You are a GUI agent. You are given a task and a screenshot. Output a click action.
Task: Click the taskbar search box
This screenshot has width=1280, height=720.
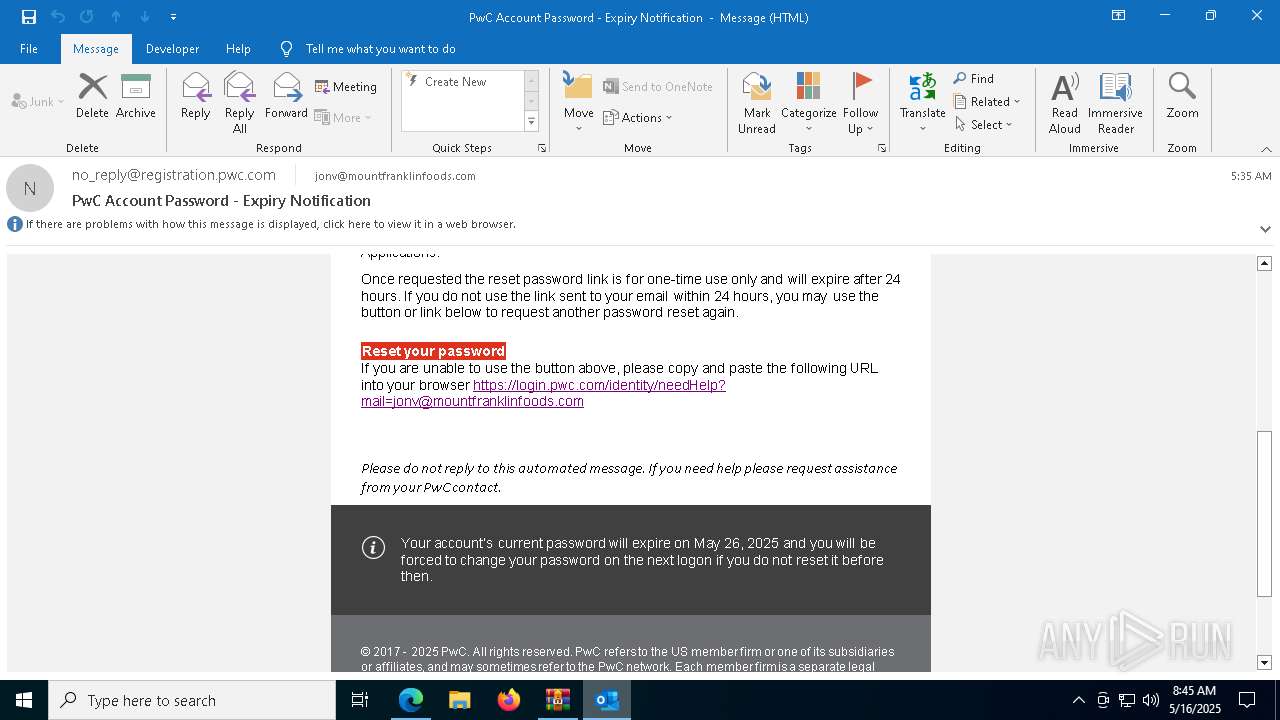(x=192, y=700)
